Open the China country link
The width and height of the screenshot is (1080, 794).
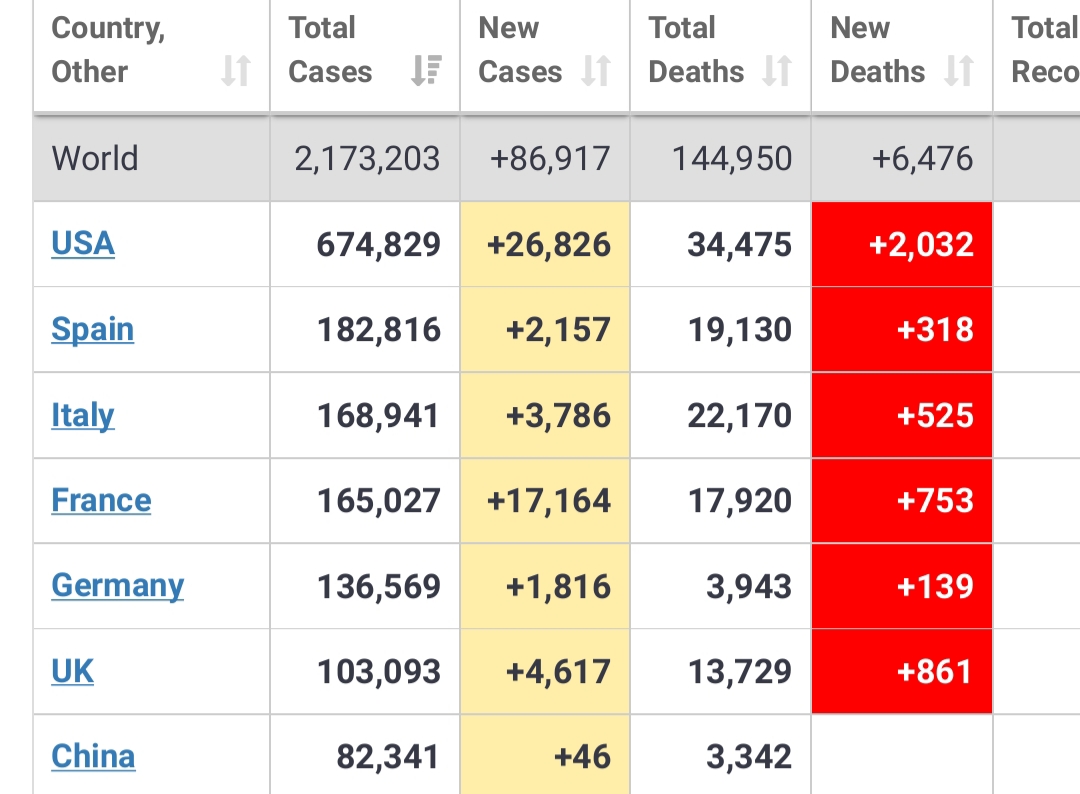point(93,757)
